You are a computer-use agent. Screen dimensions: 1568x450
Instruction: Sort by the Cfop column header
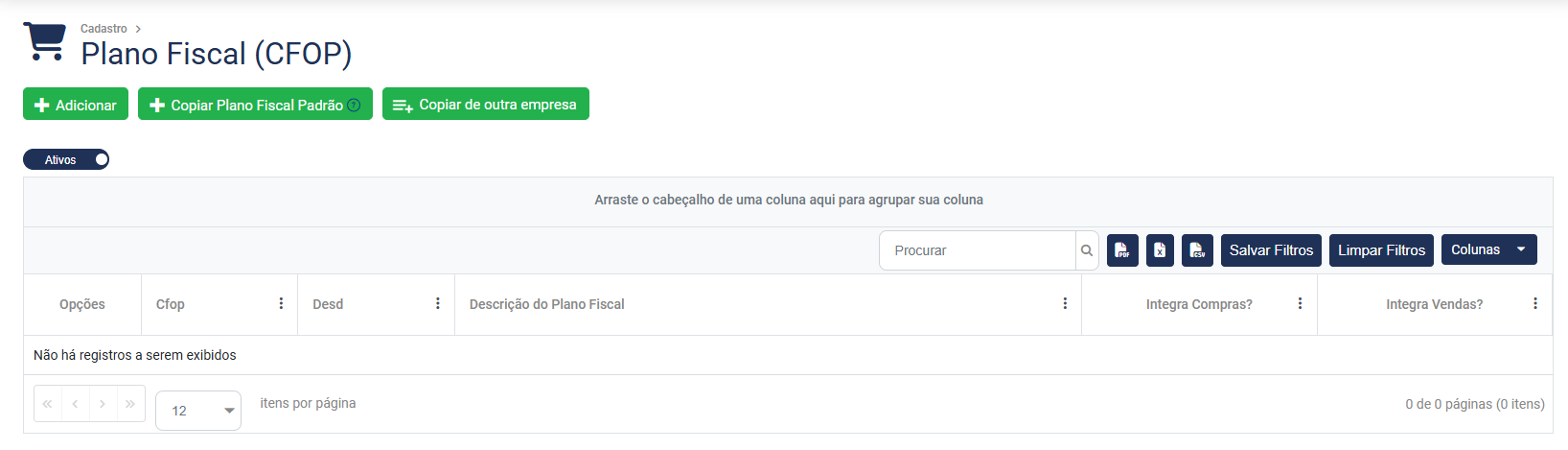point(171,304)
